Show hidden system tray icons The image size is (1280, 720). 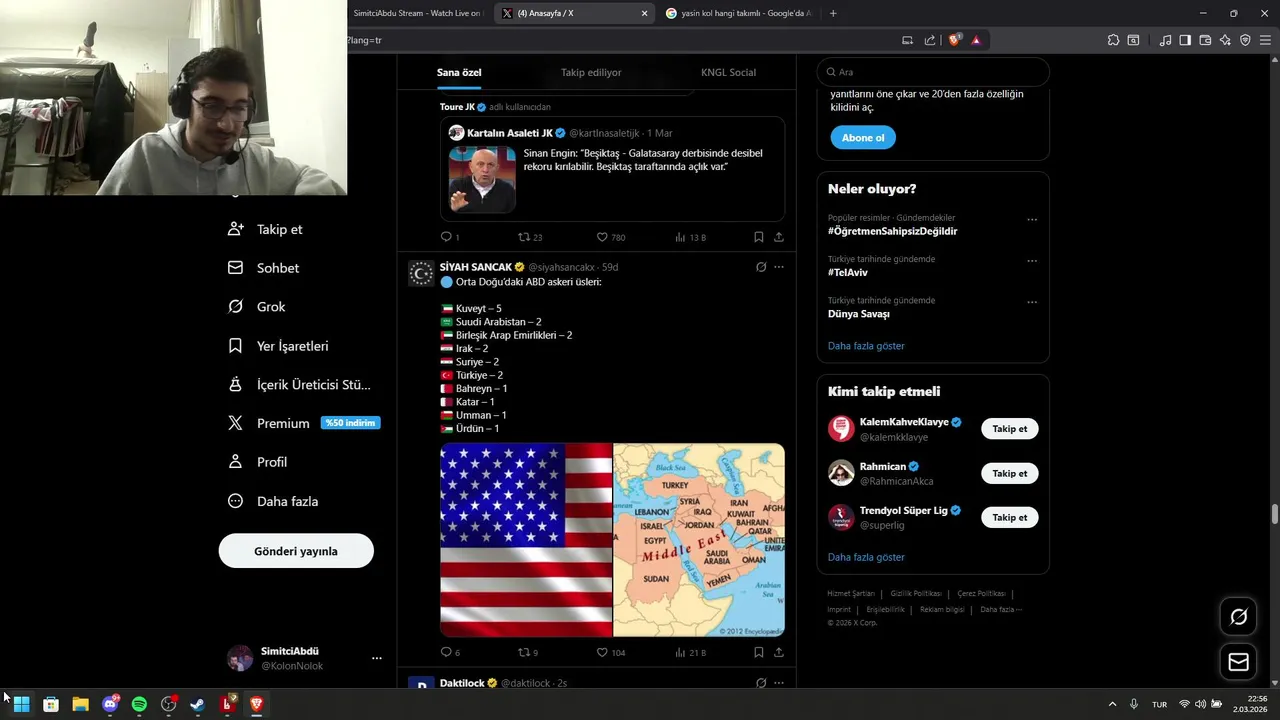pos(1112,704)
